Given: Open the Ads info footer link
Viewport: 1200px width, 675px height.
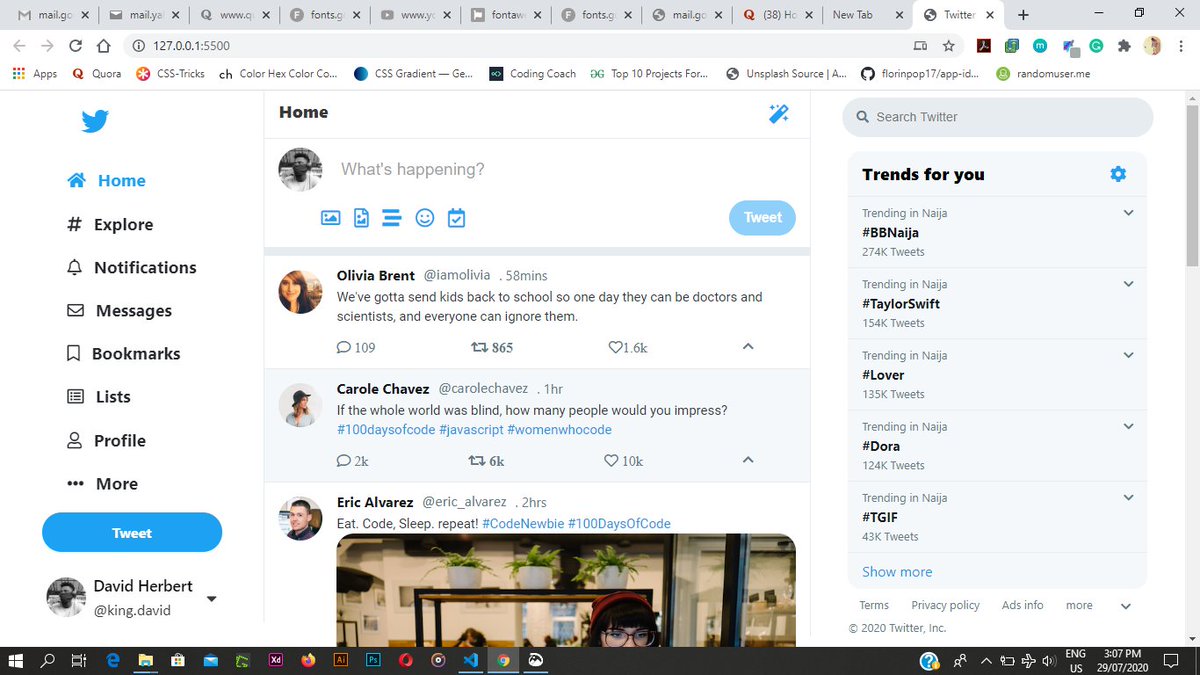Looking at the screenshot, I should (x=1022, y=605).
